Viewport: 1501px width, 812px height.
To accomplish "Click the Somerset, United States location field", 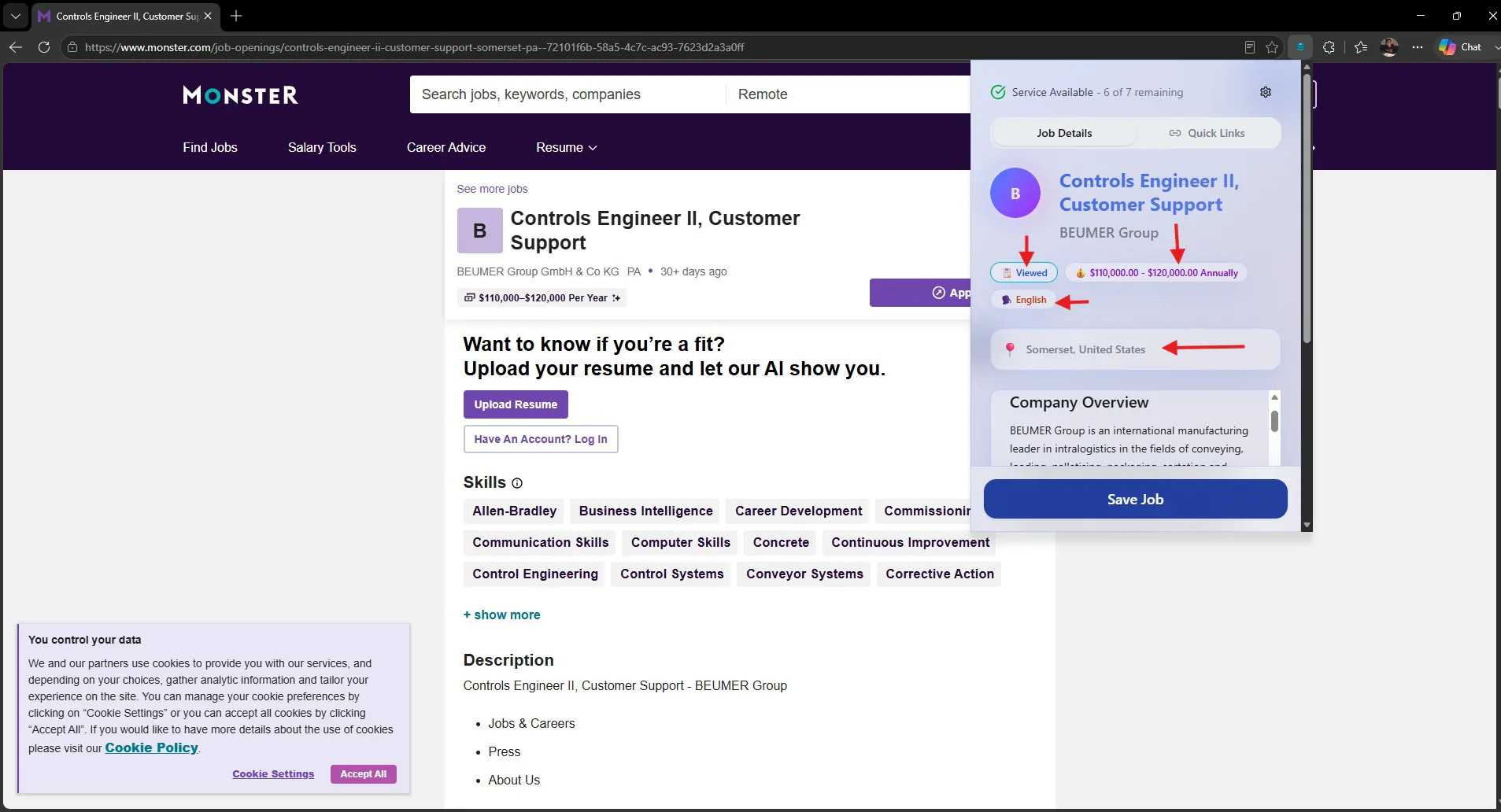I will tap(1135, 349).
